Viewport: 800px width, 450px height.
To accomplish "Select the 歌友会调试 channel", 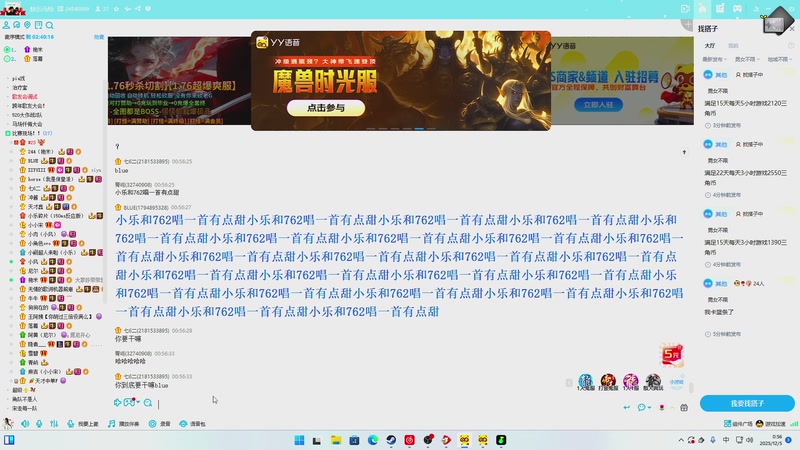I will point(24,96).
